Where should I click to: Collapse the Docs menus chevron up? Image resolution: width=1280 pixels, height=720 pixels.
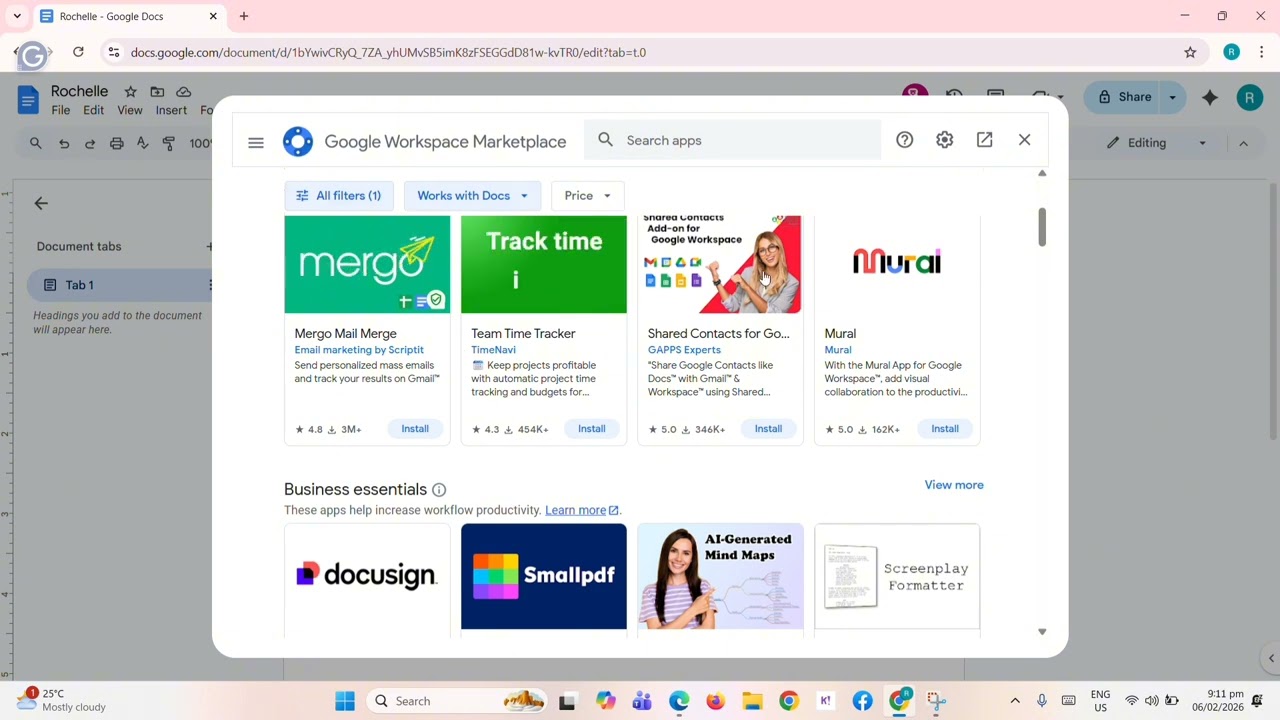[1243, 143]
